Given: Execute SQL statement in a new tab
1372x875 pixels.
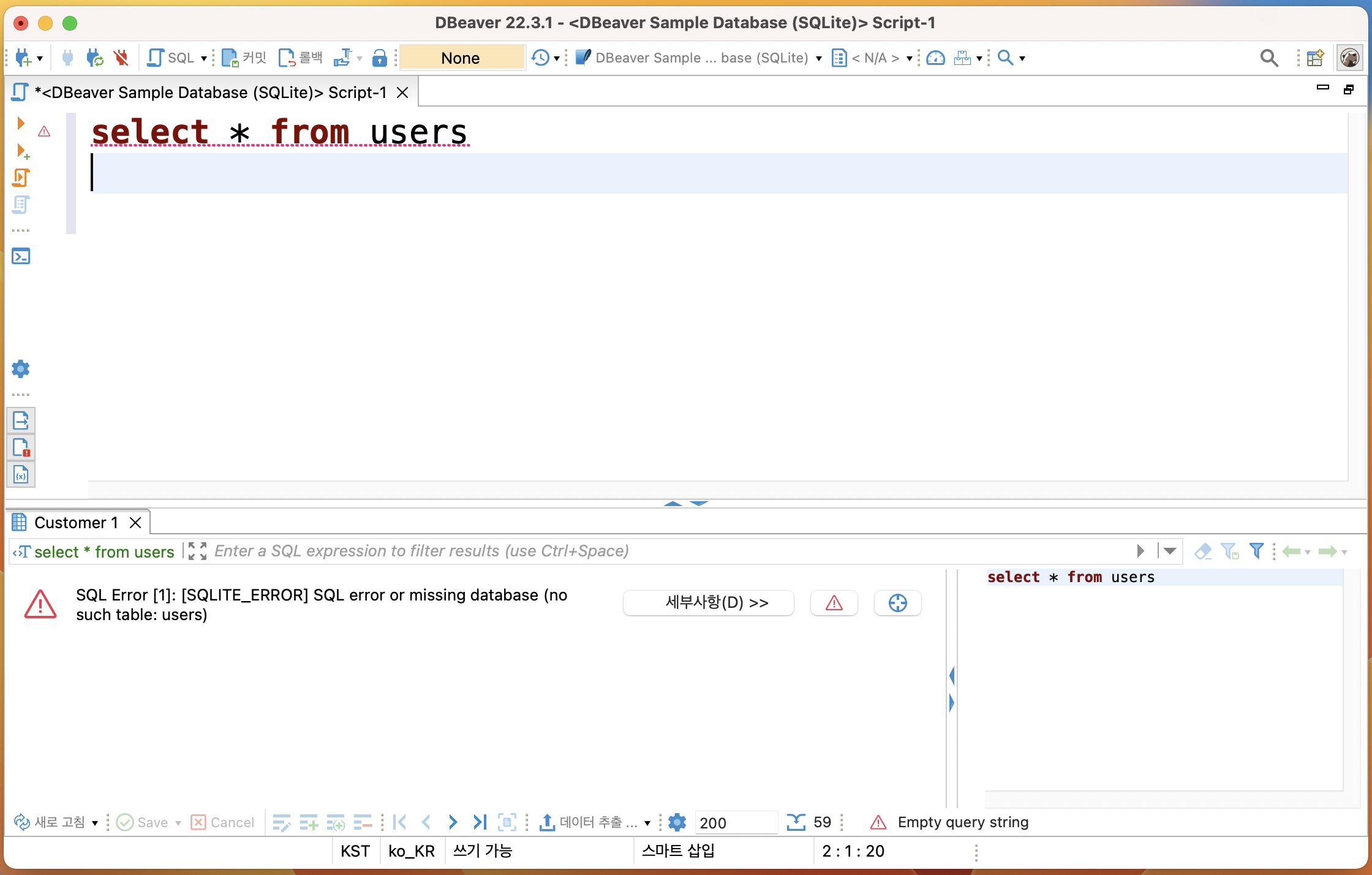Looking at the screenshot, I should [x=22, y=151].
